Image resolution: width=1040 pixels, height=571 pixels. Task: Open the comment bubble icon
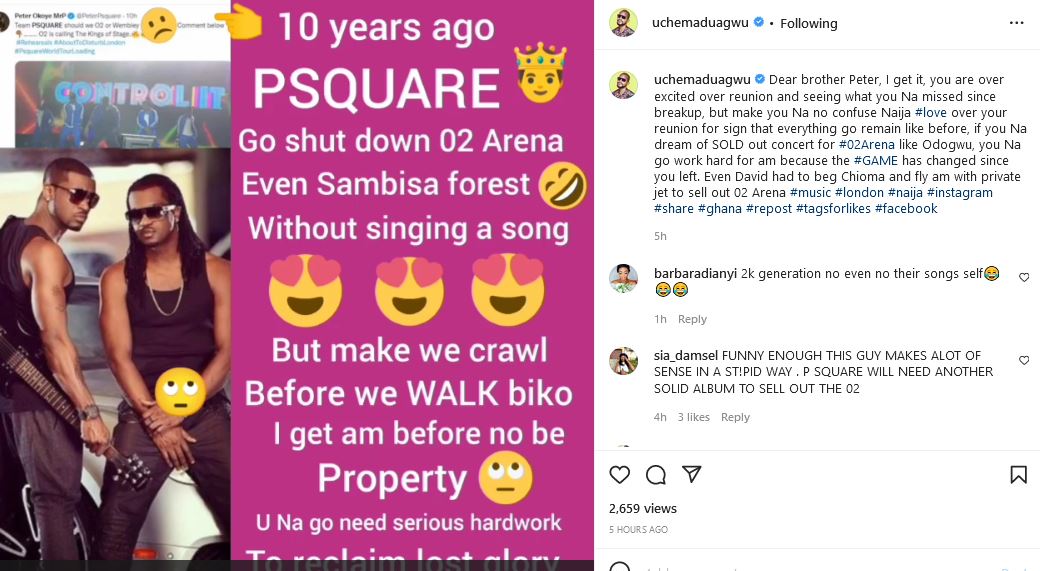(x=656, y=474)
